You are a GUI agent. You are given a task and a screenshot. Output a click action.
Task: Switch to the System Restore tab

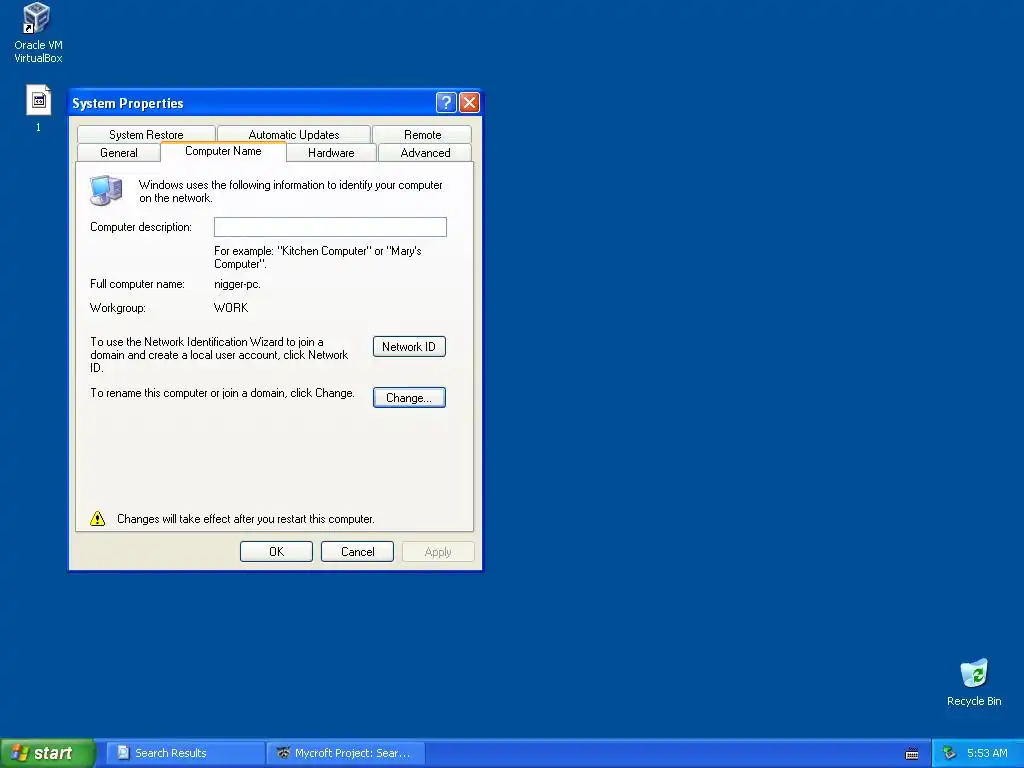click(x=146, y=135)
